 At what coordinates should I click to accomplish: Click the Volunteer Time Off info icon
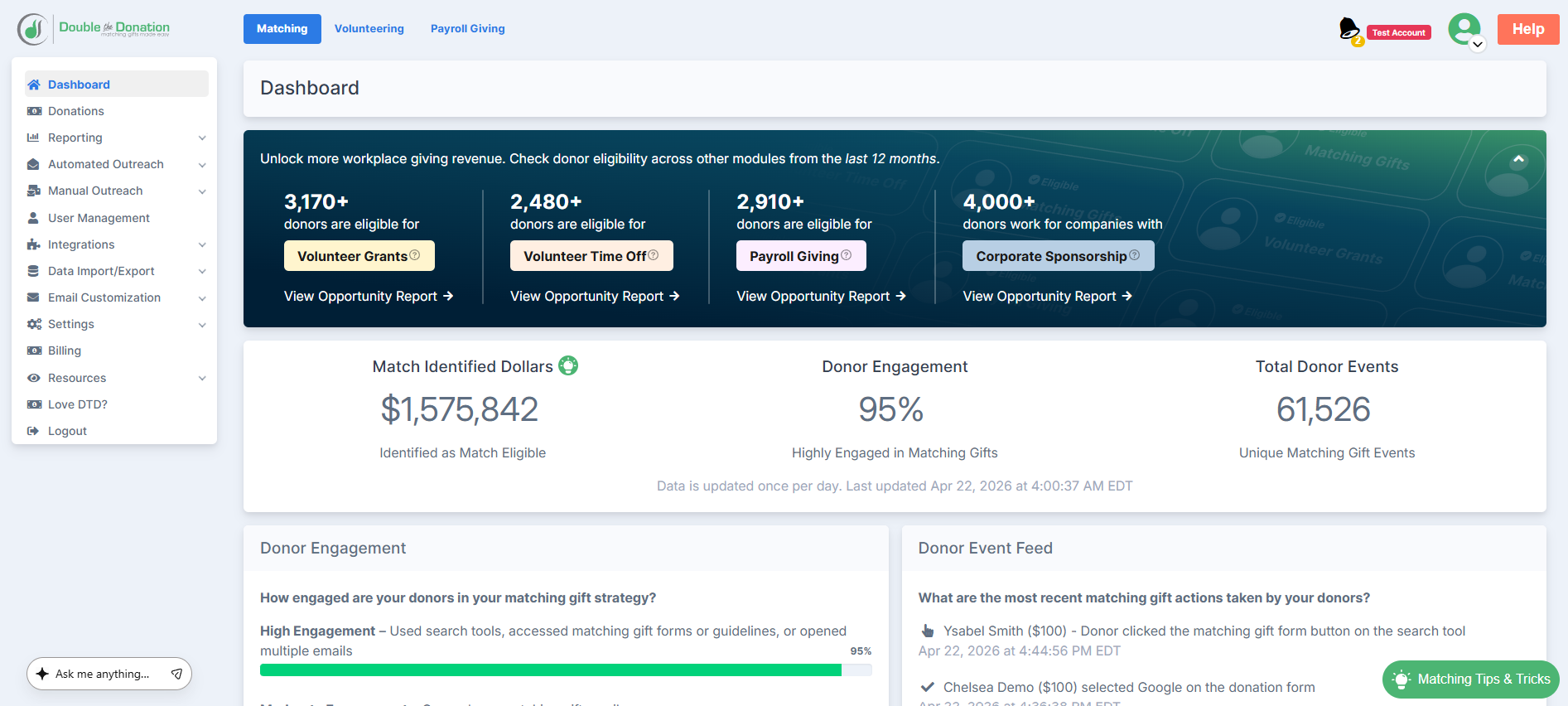pyautogui.click(x=654, y=255)
